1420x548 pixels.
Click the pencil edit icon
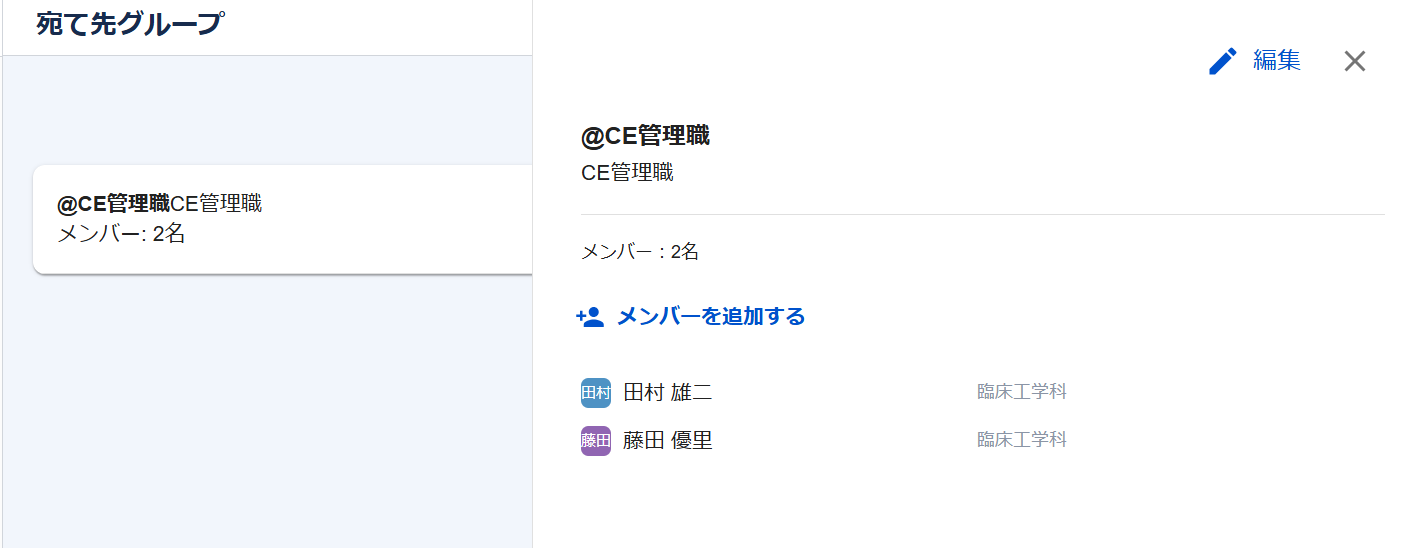click(1222, 61)
